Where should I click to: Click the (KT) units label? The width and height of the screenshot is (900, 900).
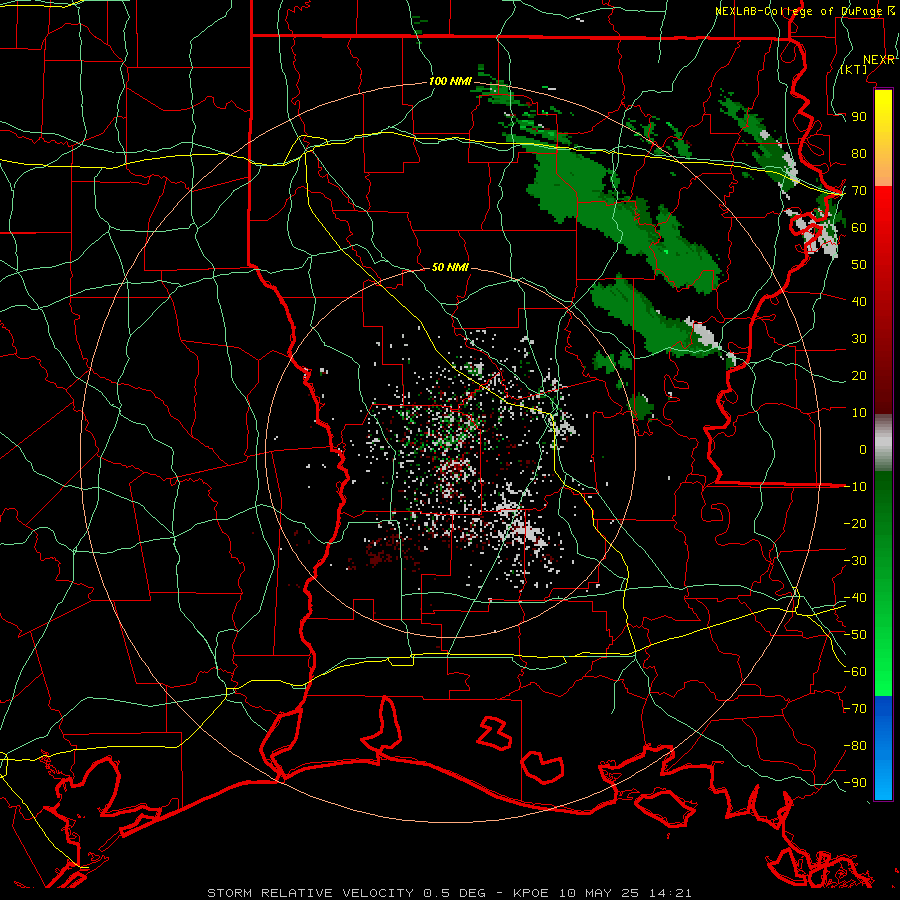(x=854, y=69)
